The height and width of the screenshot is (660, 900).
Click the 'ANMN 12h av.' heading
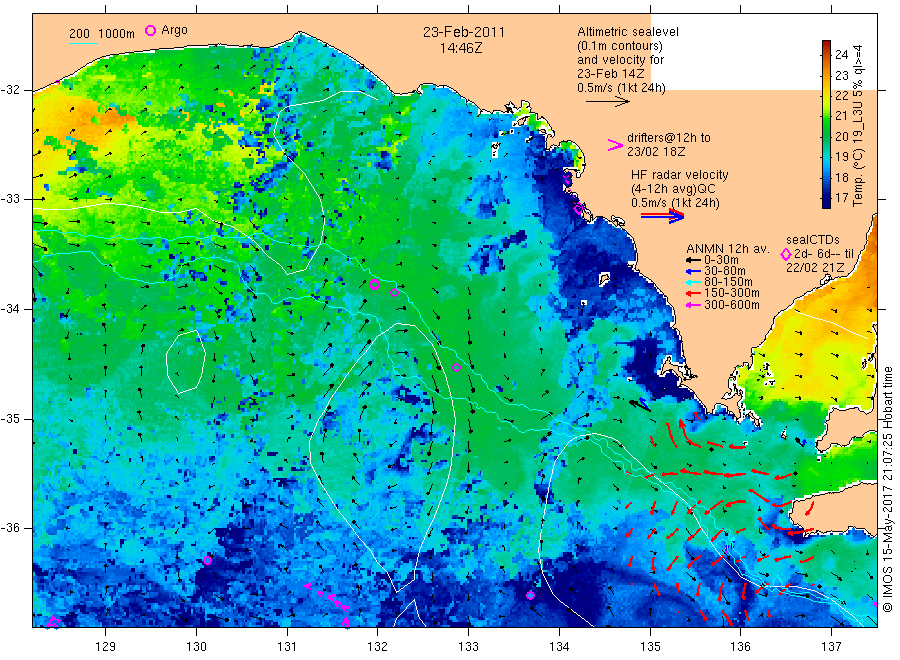728,249
